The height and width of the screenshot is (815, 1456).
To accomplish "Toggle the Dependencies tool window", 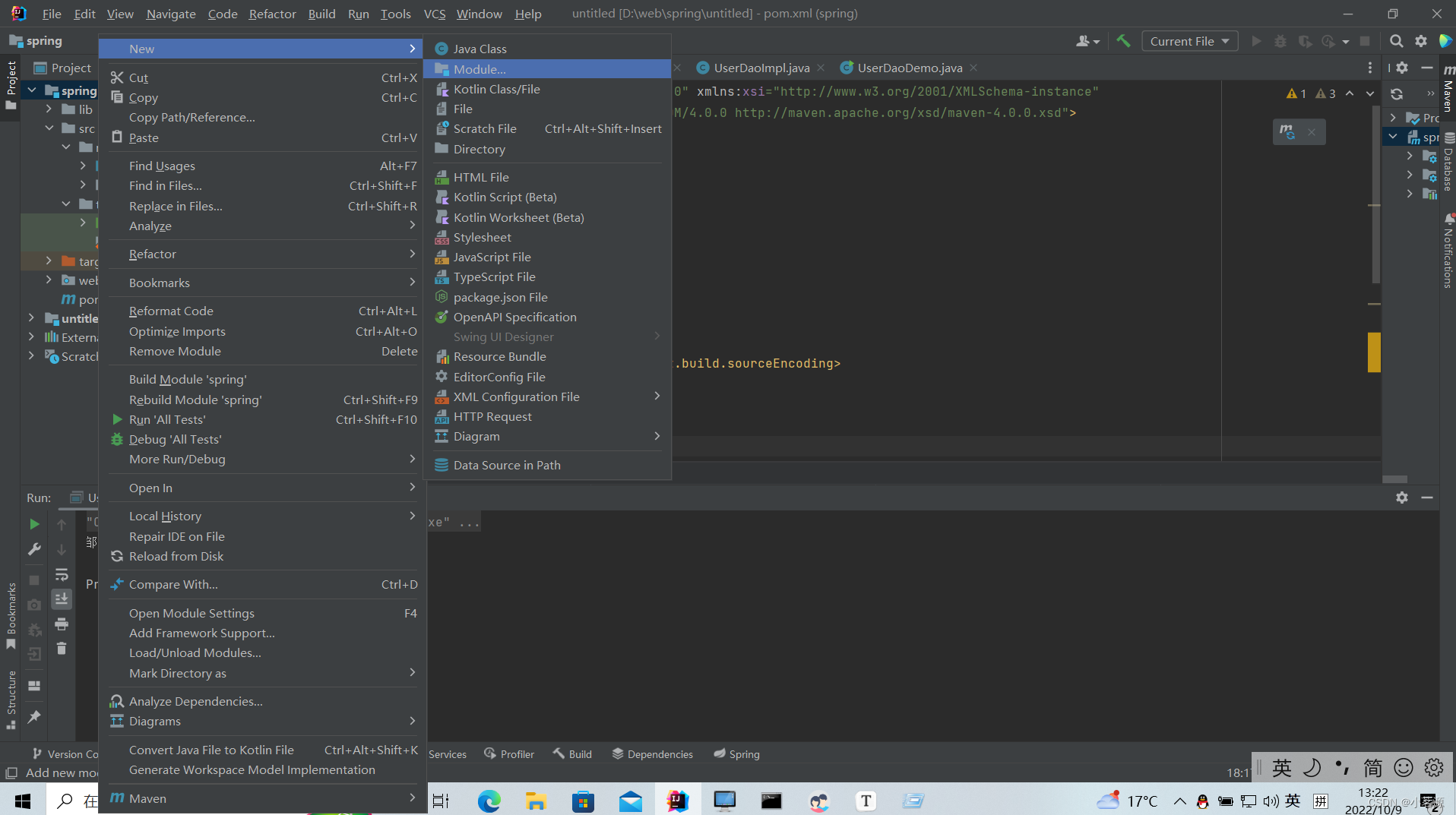I will pyautogui.click(x=652, y=753).
